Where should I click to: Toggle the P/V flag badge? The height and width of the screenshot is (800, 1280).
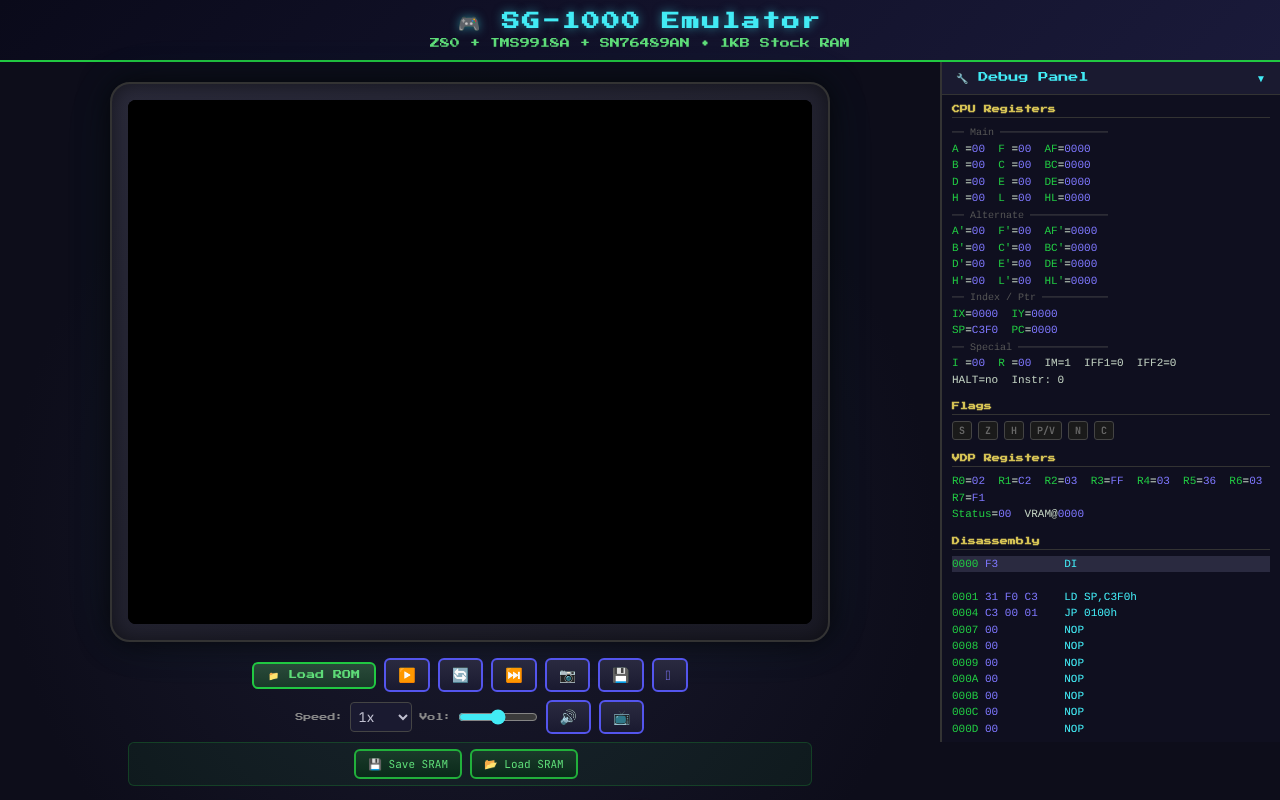1046,431
